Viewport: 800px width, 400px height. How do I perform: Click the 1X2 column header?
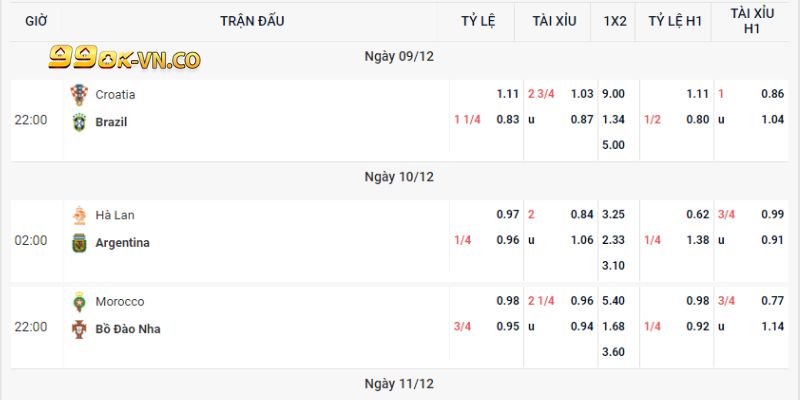click(x=615, y=20)
